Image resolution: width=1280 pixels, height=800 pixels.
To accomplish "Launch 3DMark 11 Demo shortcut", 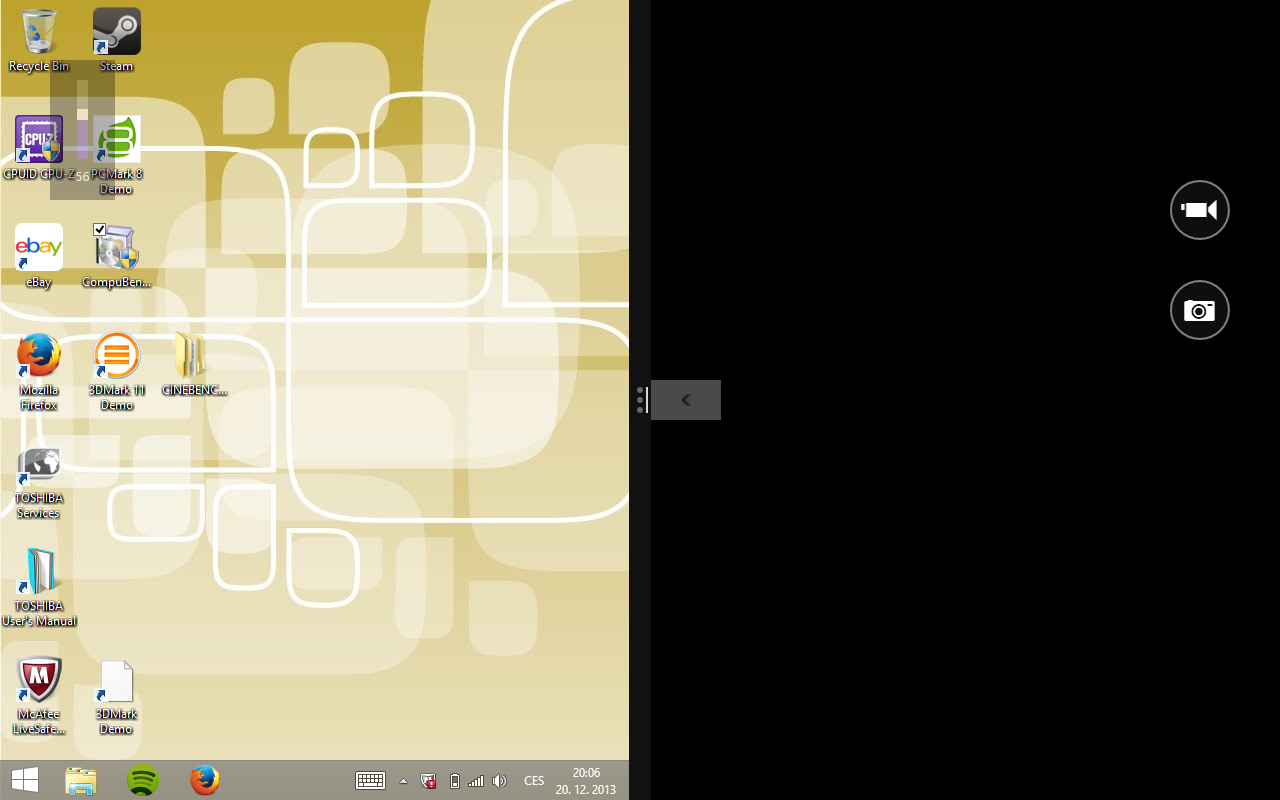I will tap(116, 371).
